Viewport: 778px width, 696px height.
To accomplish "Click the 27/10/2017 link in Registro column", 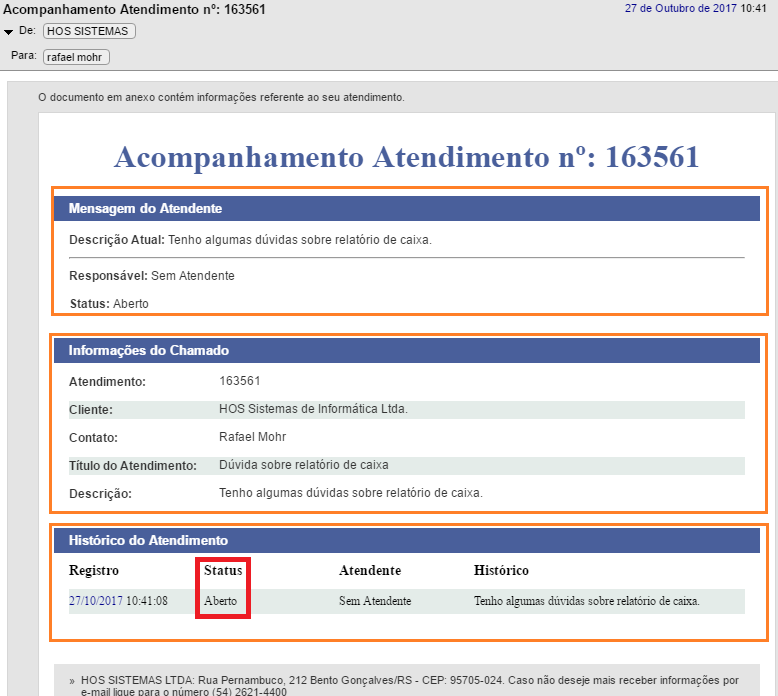I will click(95, 601).
